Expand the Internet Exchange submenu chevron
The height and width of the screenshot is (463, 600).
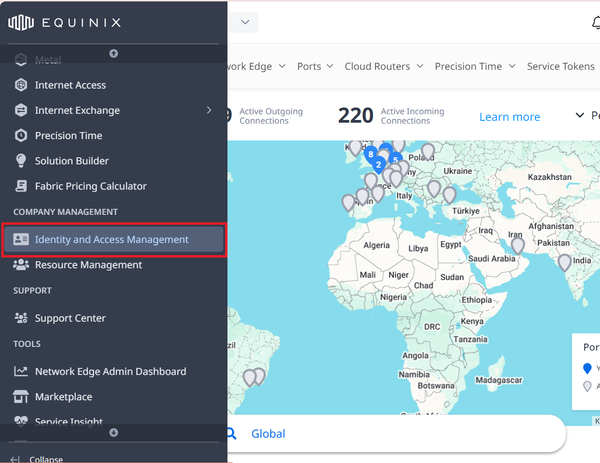tap(209, 110)
